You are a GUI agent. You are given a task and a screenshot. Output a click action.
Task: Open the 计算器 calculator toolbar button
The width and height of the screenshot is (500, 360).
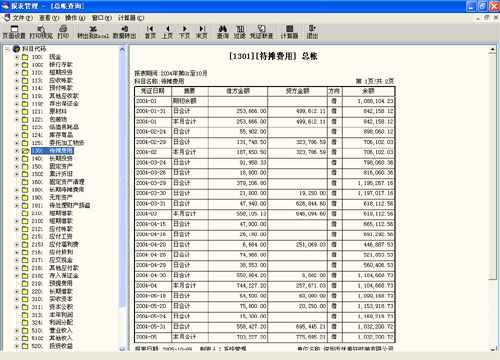pyautogui.click(x=289, y=32)
